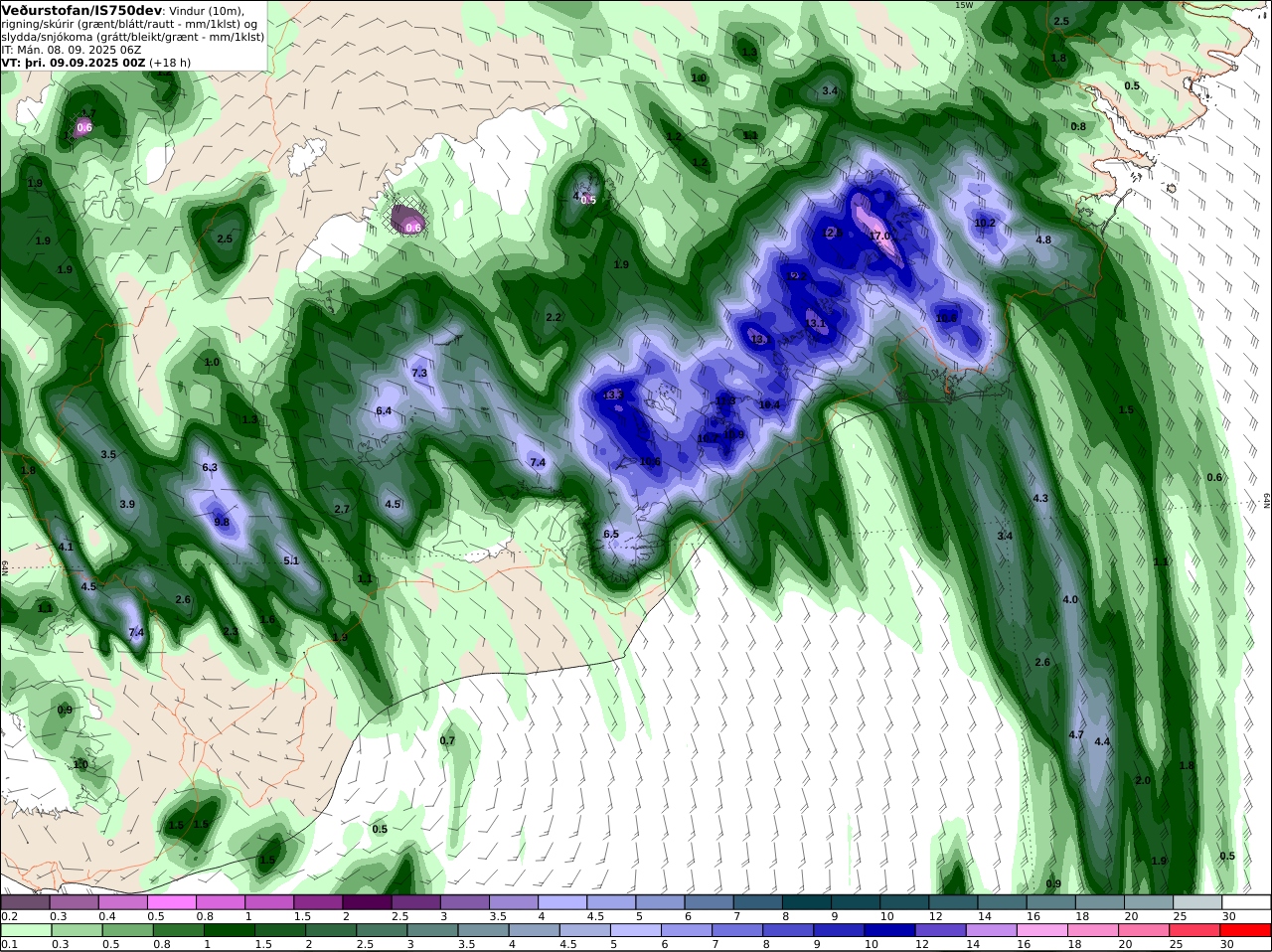Pick the 25 light gray swatch in the snow legend row

click(1198, 902)
